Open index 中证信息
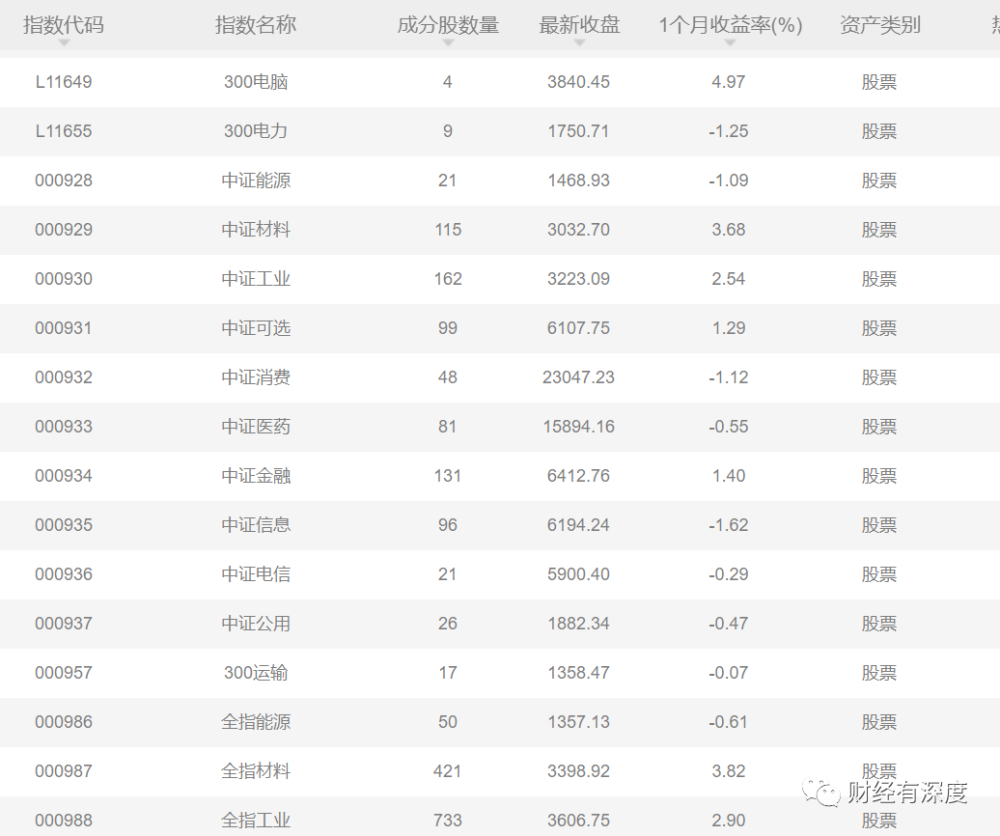 256,525
